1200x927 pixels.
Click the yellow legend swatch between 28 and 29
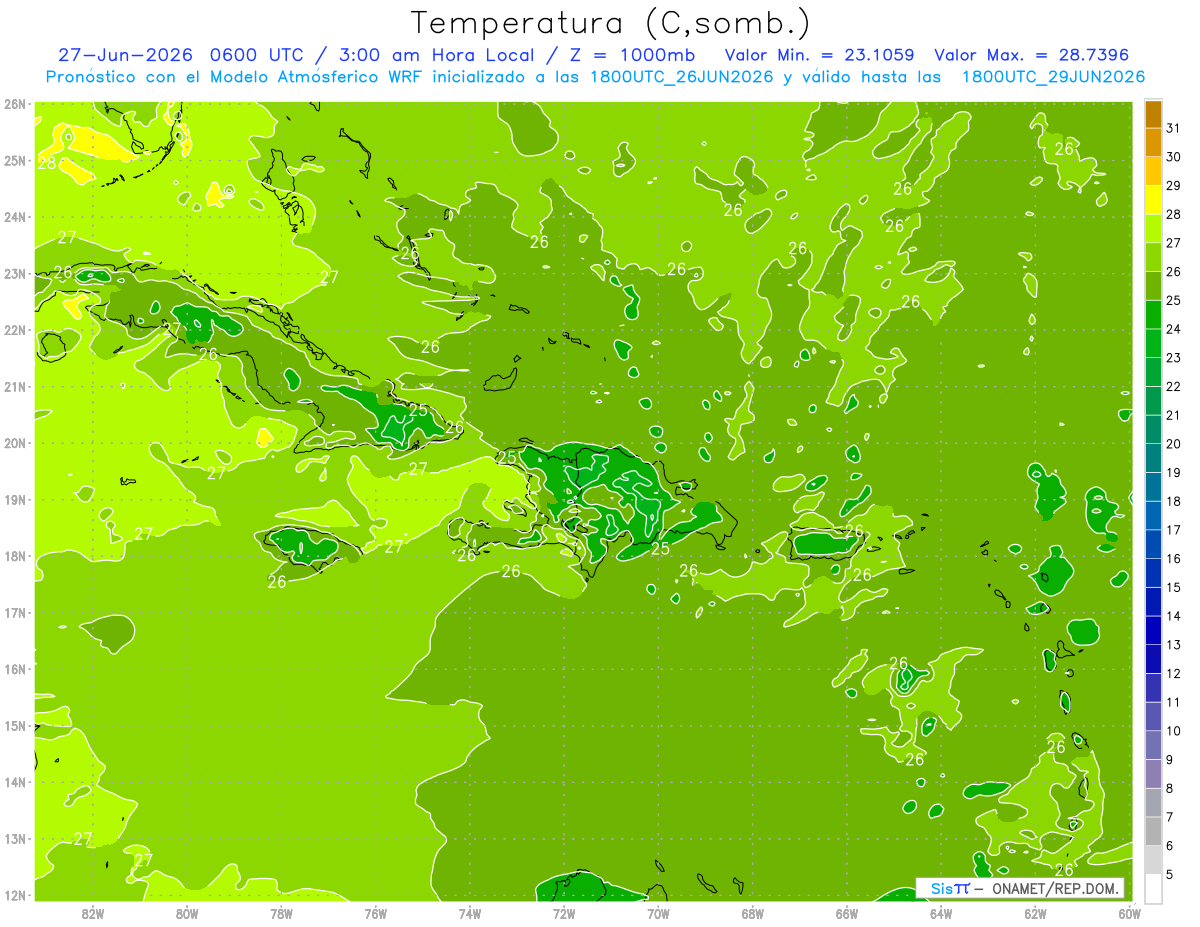click(x=1153, y=200)
